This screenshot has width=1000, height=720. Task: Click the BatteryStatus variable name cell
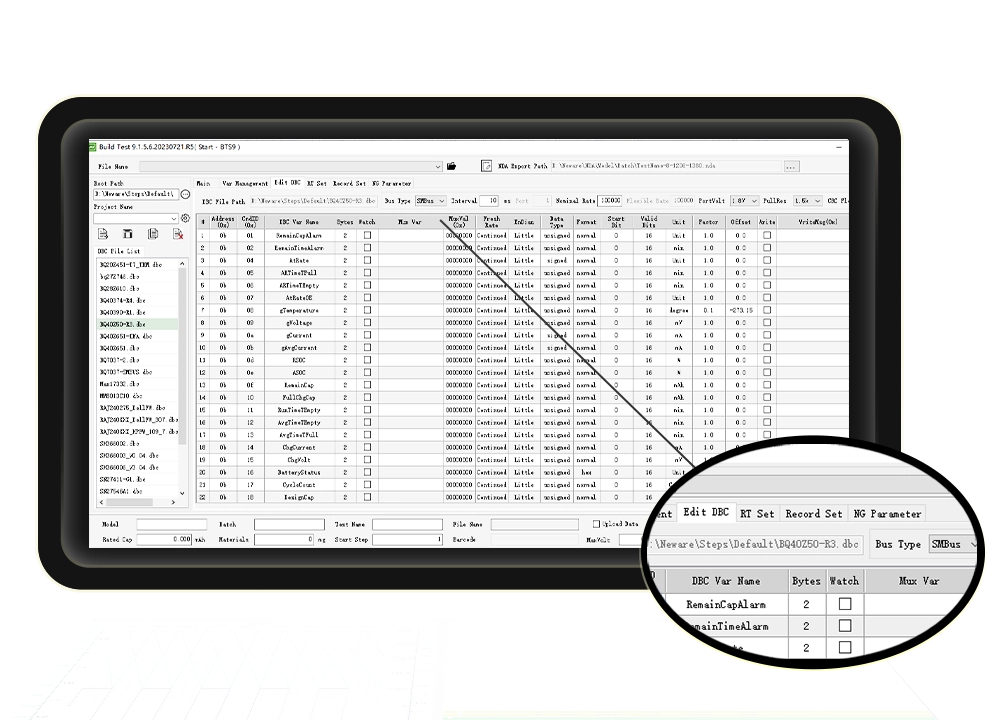tap(299, 472)
